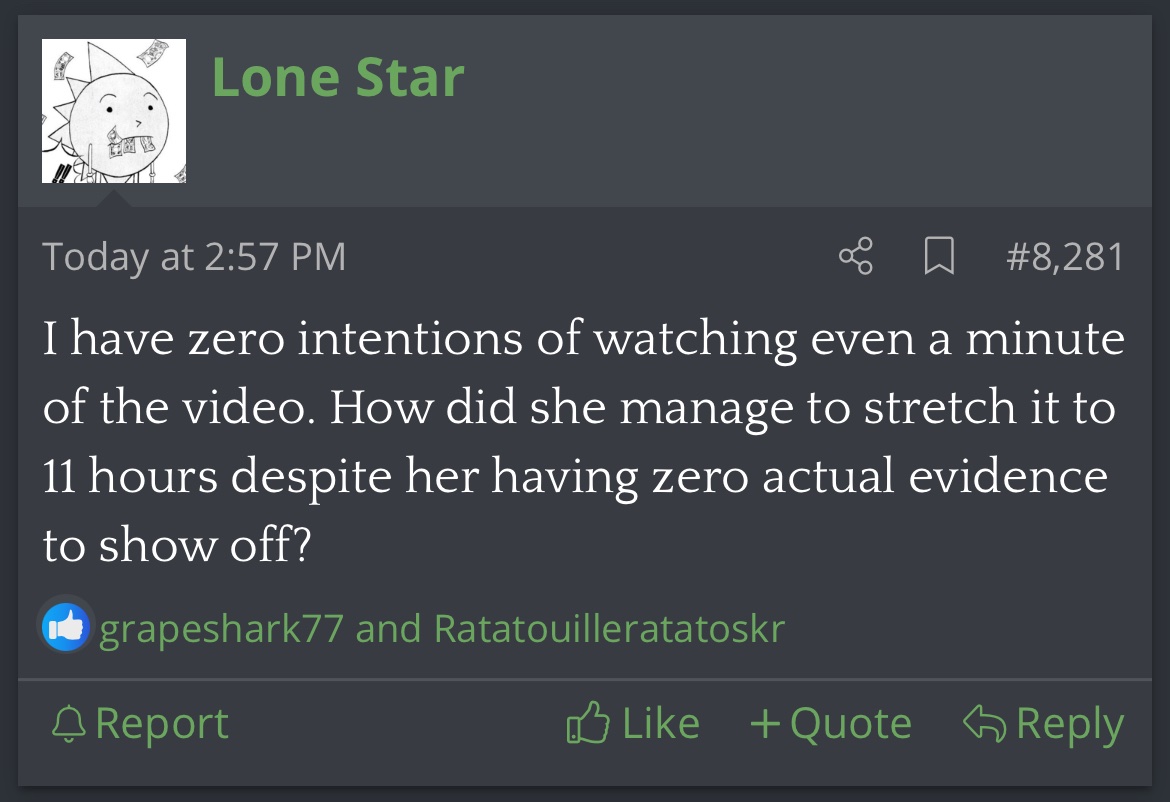The height and width of the screenshot is (802, 1170).
Task: Click inside the post message text
Action: tap(584, 441)
